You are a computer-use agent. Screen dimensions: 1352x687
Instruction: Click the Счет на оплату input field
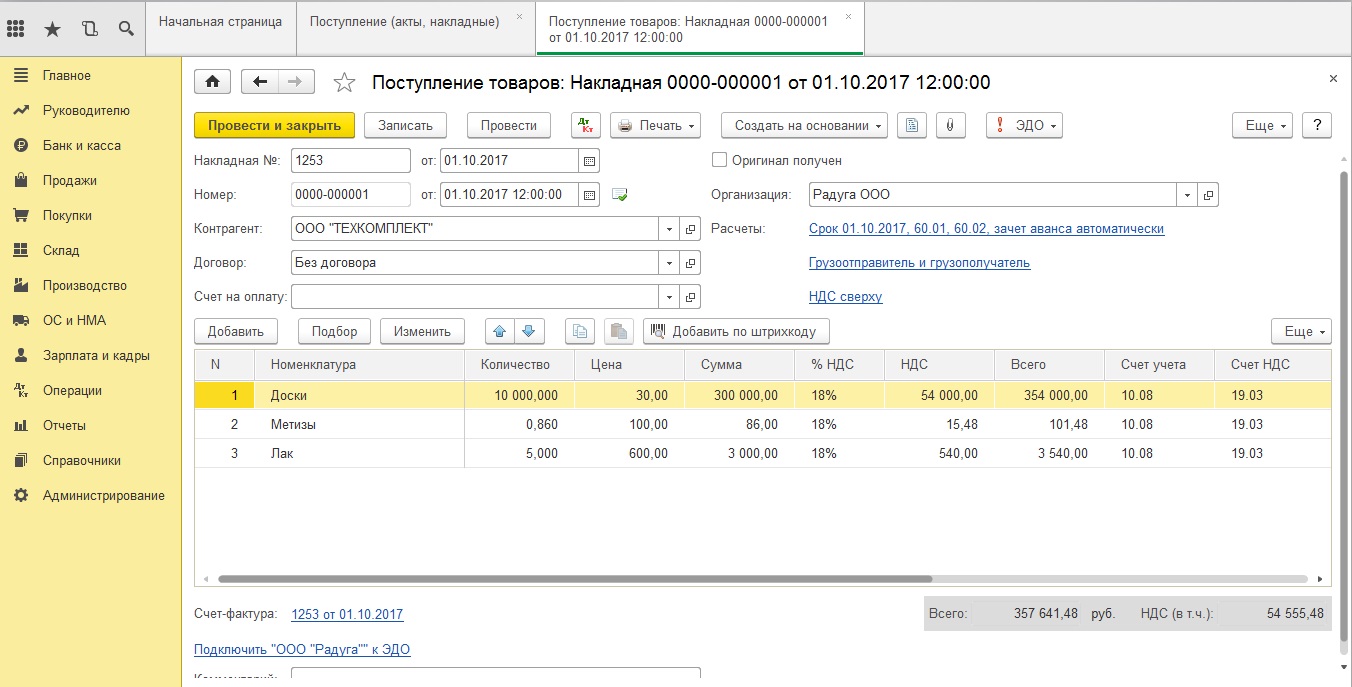coord(474,297)
